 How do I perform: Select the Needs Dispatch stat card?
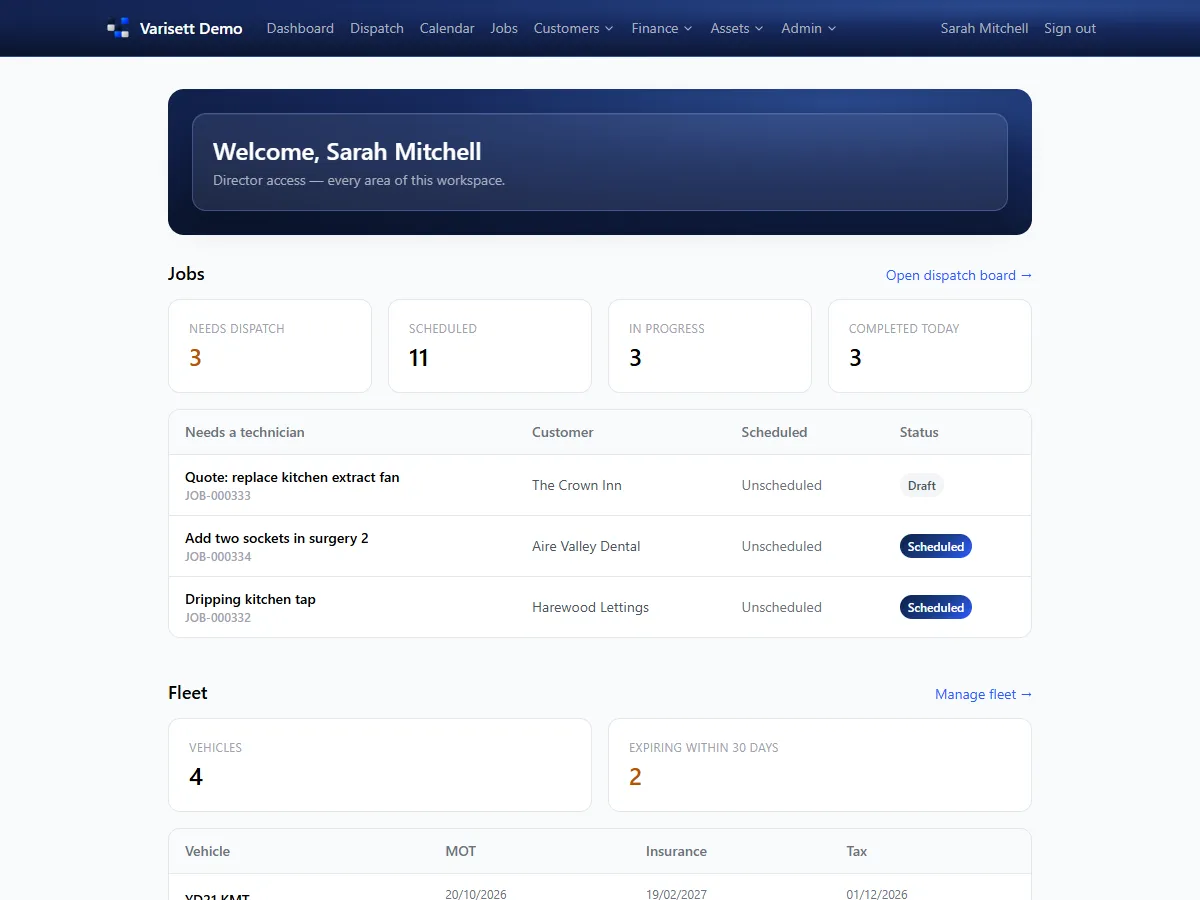click(270, 346)
